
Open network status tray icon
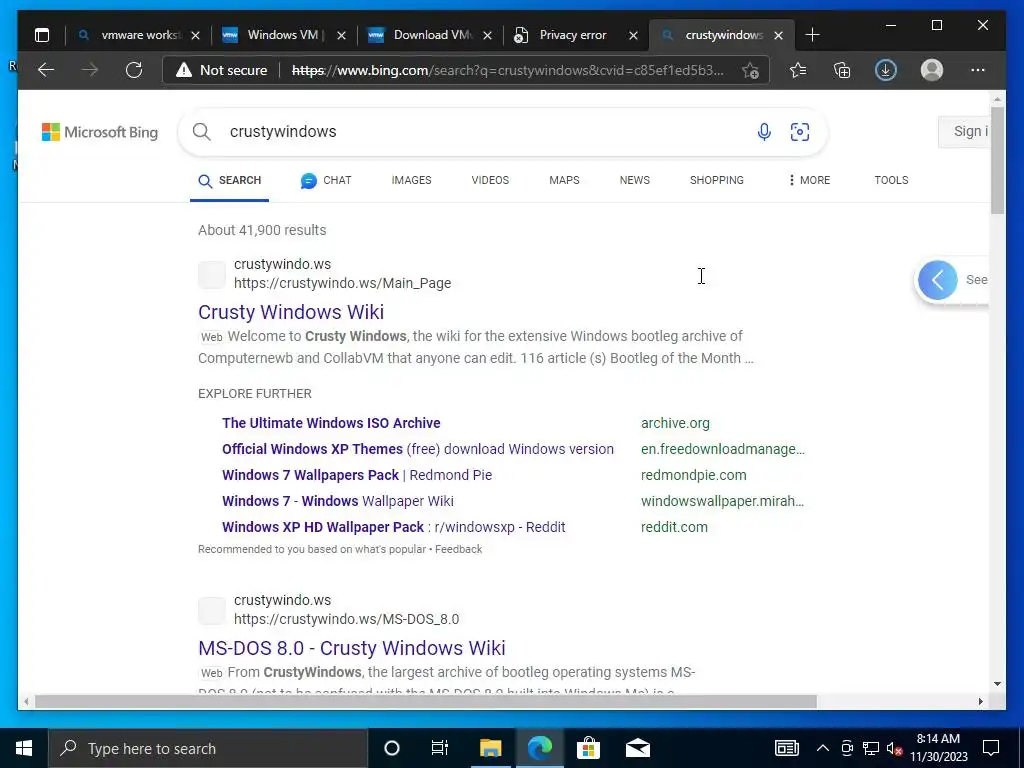coord(871,748)
